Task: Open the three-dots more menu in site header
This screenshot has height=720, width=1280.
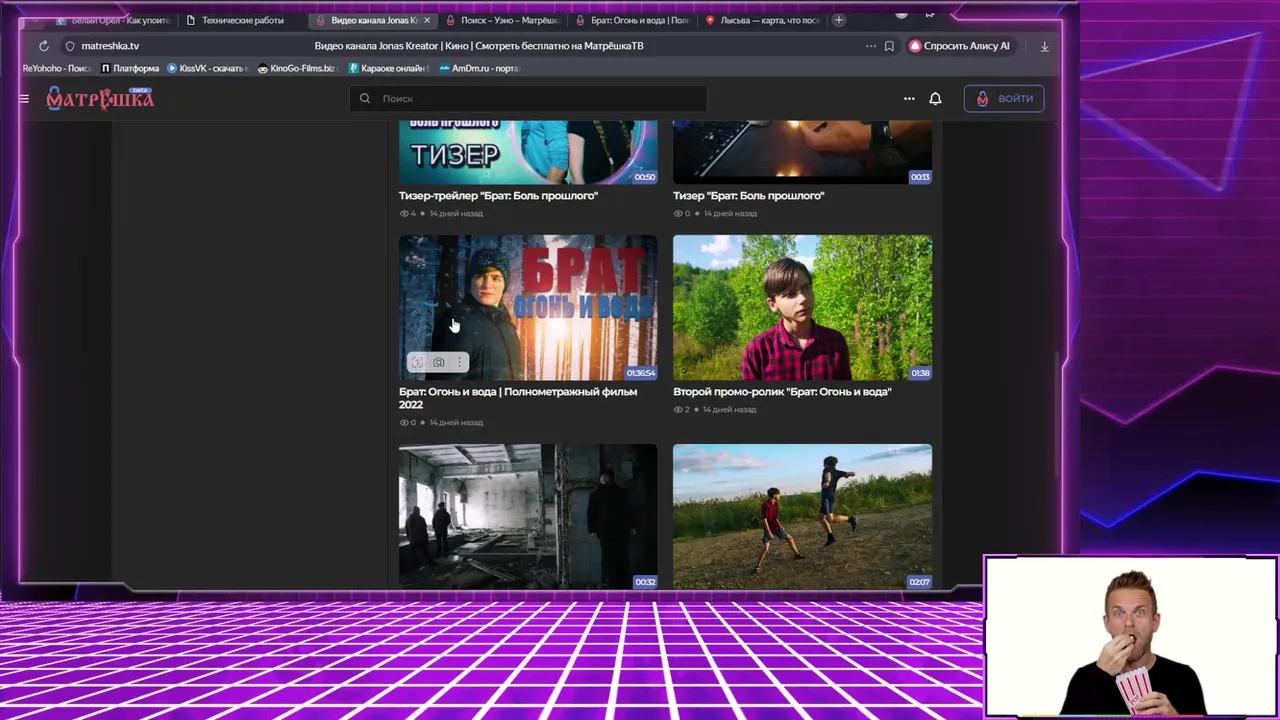Action: pos(909,99)
